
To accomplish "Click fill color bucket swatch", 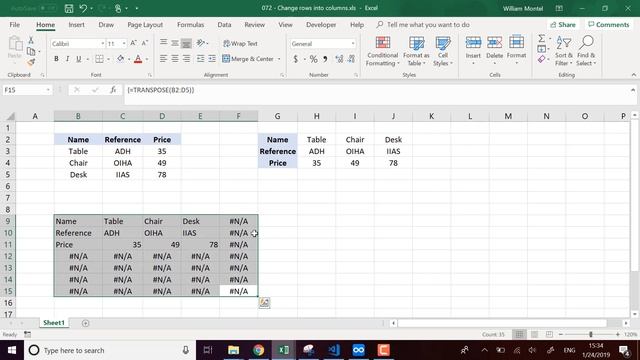I will tap(120, 59).
